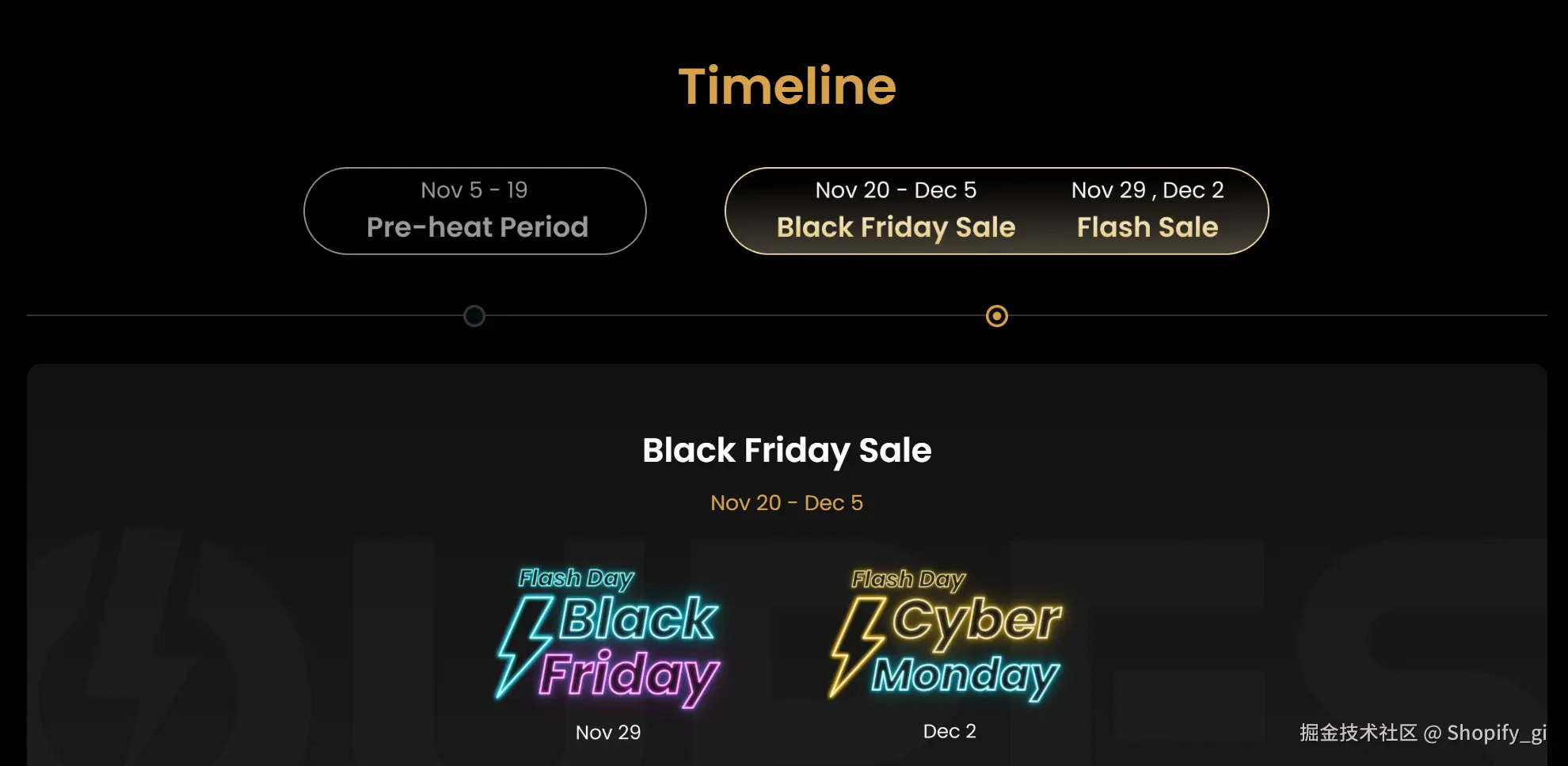This screenshot has height=766, width=1568.
Task: Switch to the Pre-heat Period tab
Action: click(475, 227)
